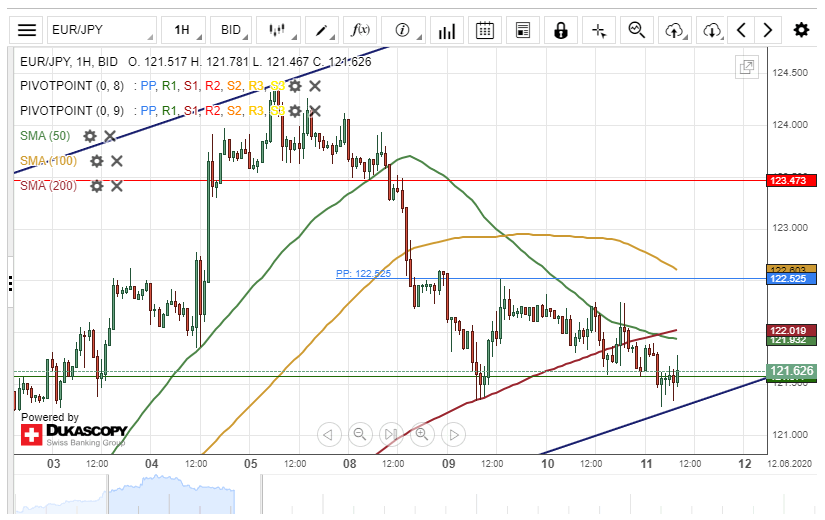Pan chart left with circular arrow button
Screen dimensions: 825x520
pyautogui.click(x=329, y=435)
